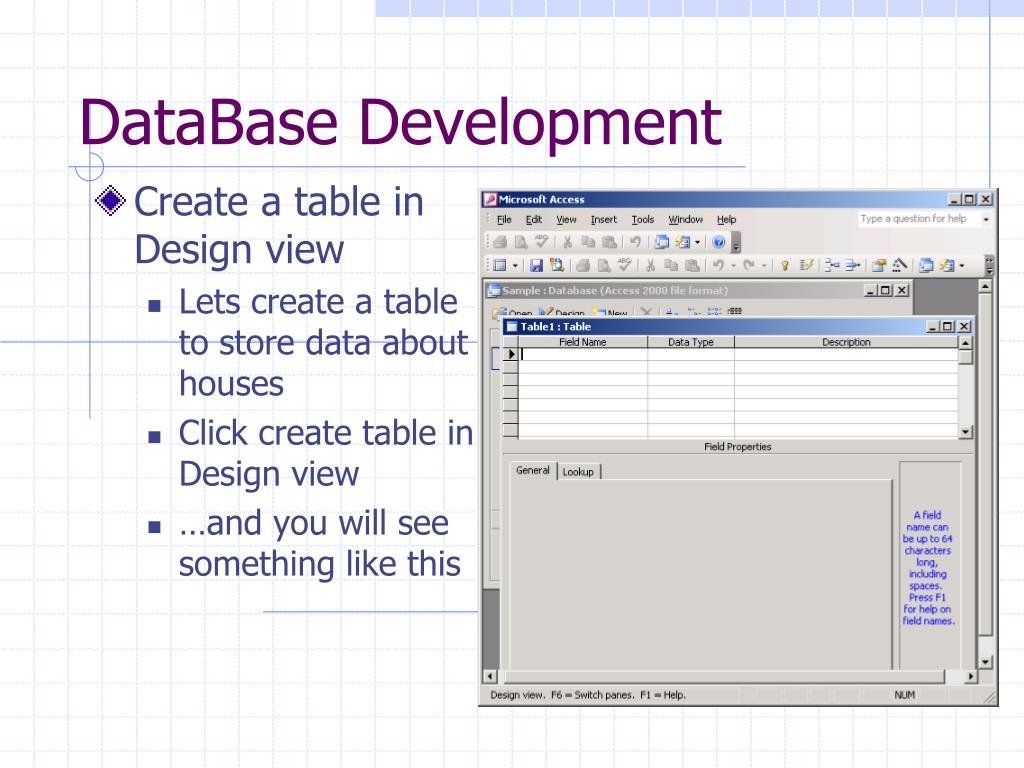Open the Window menu
1024x768 pixels.
685,219
